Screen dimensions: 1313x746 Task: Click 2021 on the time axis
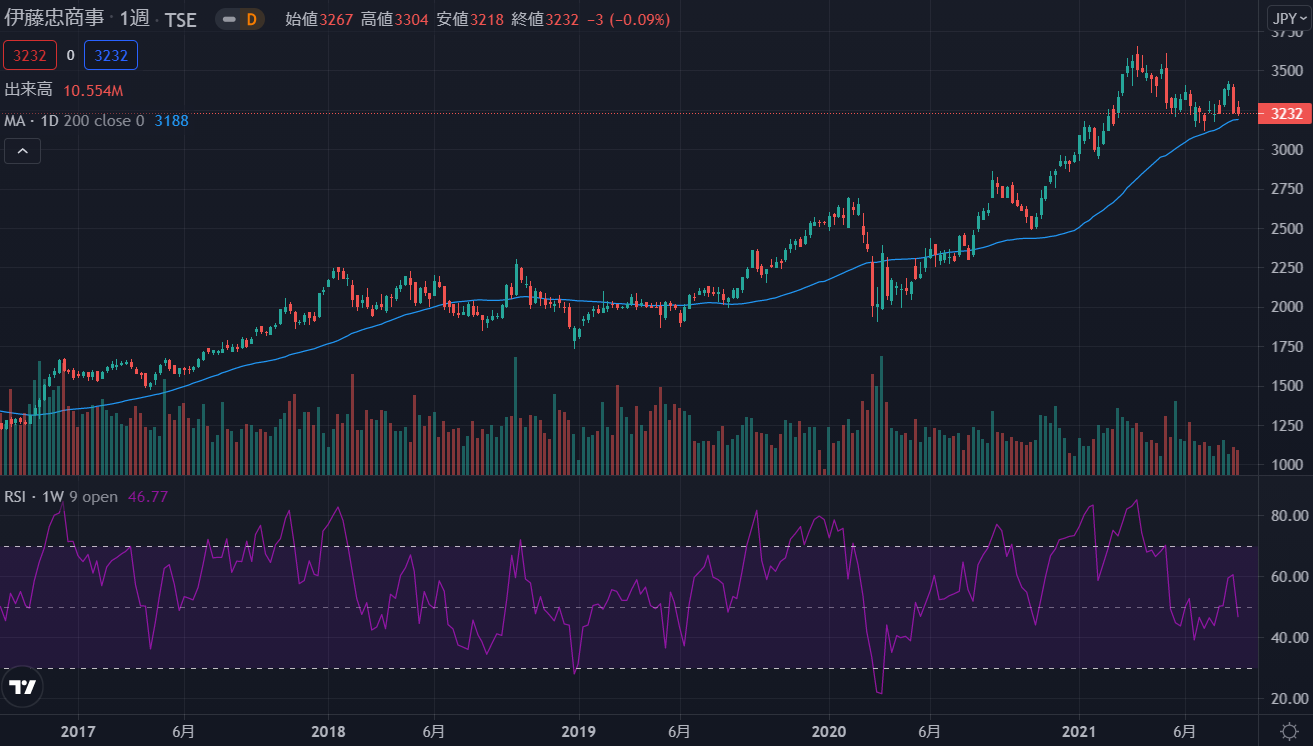(x=1081, y=731)
